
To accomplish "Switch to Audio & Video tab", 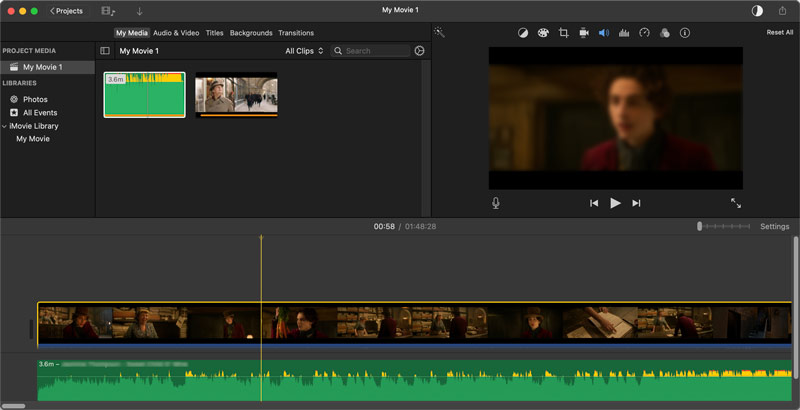I will 176,33.
